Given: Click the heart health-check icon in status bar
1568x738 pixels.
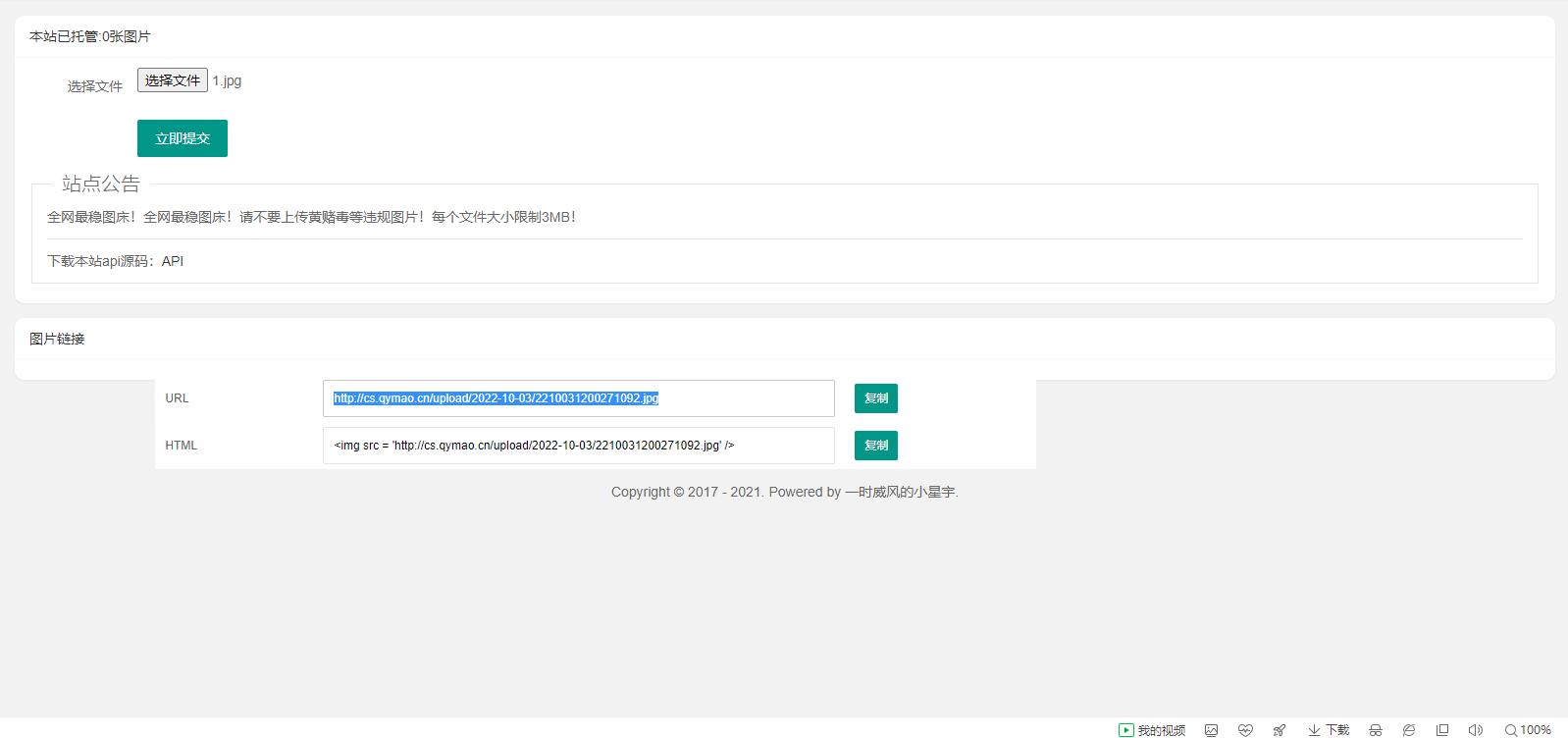Looking at the screenshot, I should click(x=1245, y=730).
